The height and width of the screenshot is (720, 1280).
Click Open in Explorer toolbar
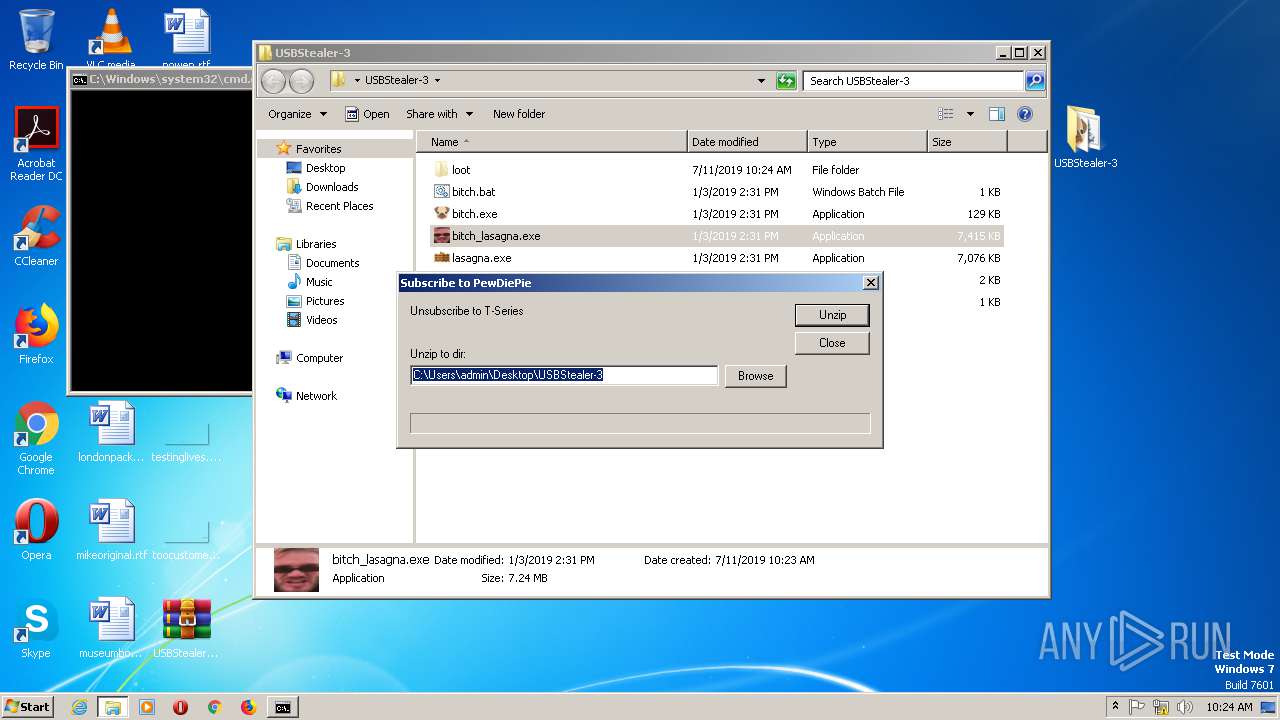367,114
